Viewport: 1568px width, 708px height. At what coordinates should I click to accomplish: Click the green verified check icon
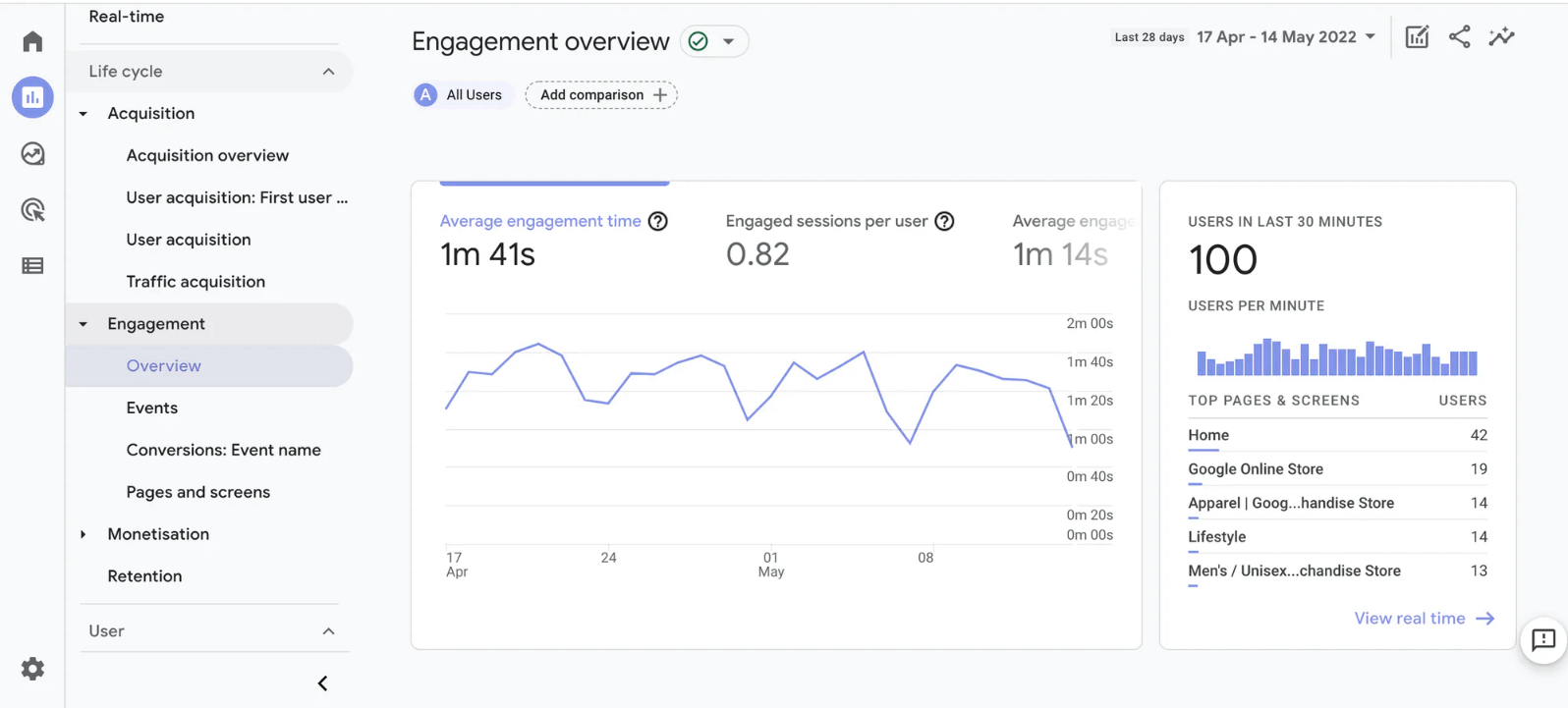(x=699, y=41)
